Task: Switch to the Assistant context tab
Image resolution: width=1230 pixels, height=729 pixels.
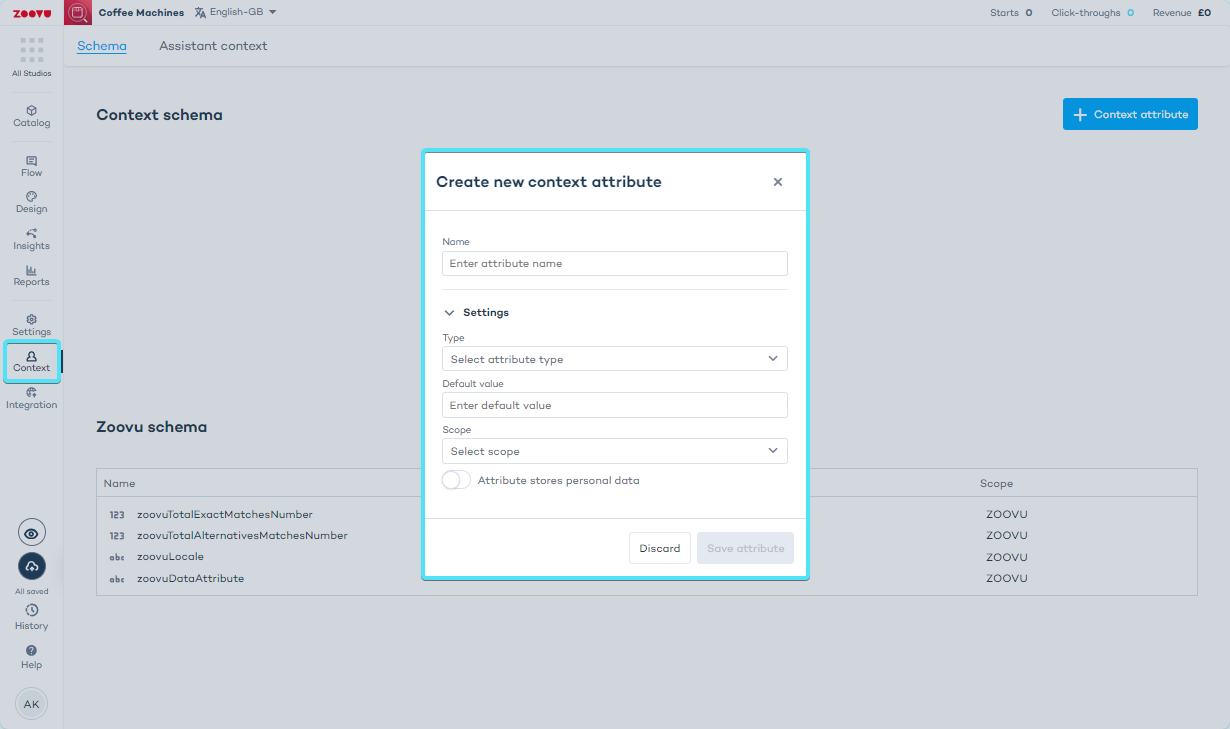Action: 212,45
